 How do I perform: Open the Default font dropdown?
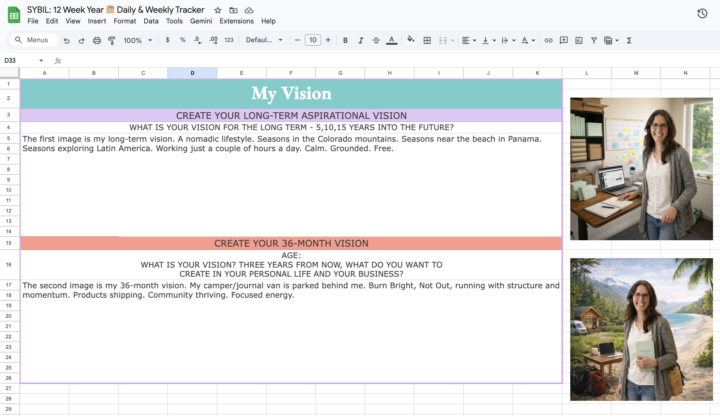(264, 40)
